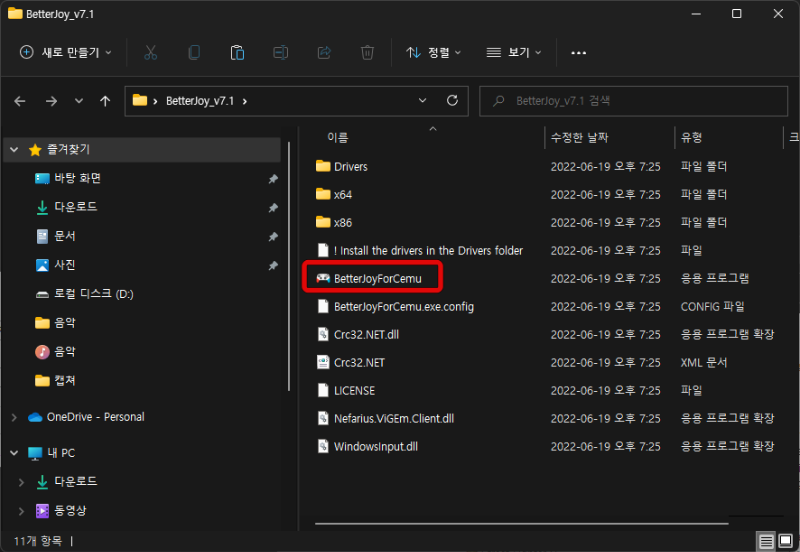Collapse the 내 PC node

(14, 453)
